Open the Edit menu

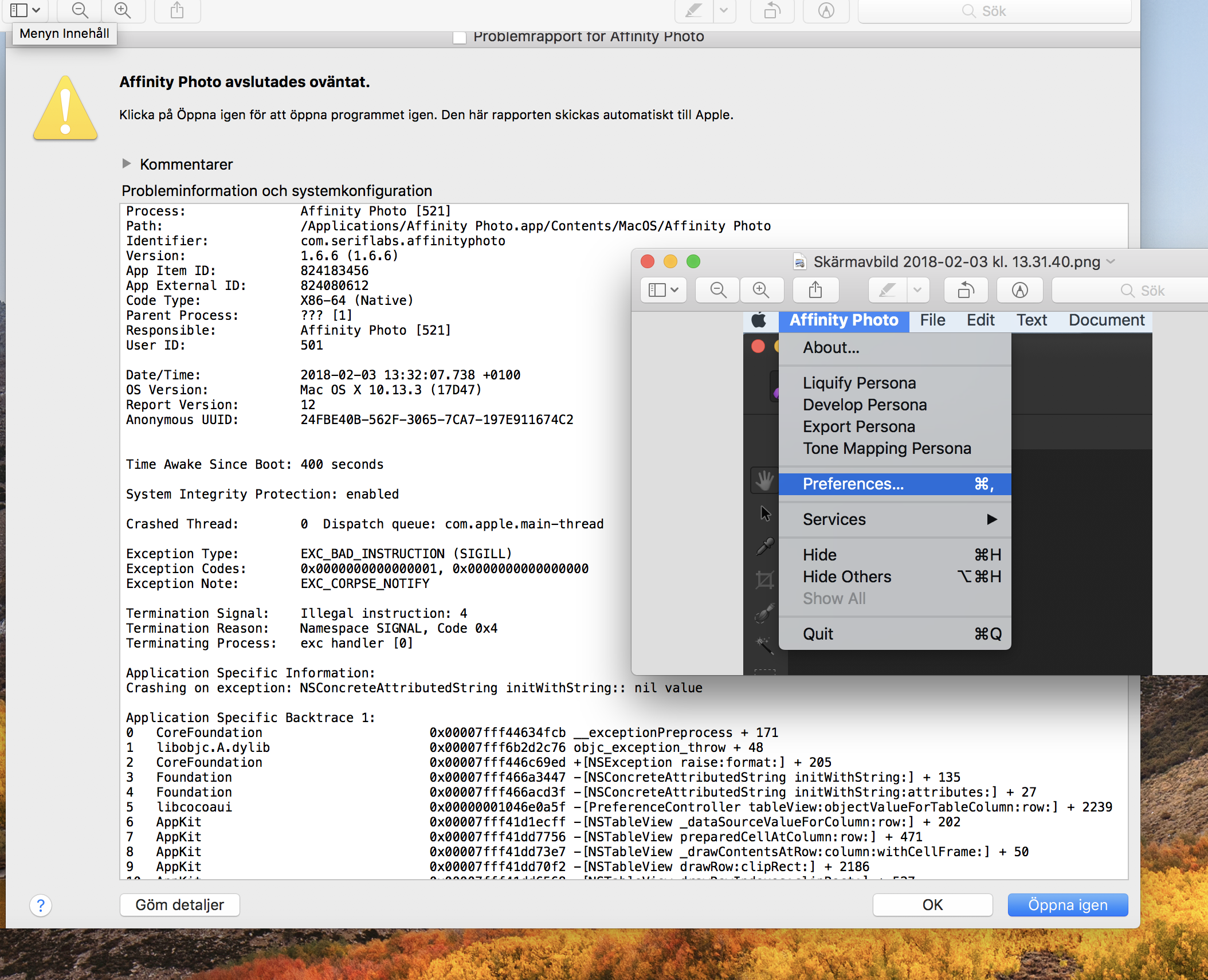coord(980,320)
